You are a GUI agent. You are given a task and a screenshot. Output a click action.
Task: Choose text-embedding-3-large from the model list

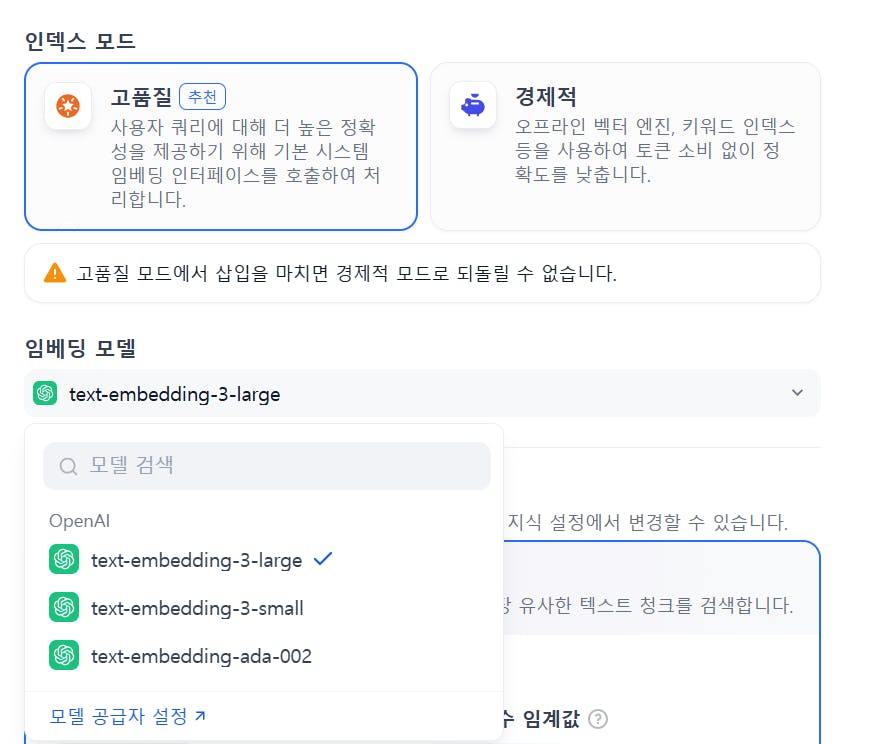pyautogui.click(x=196, y=560)
